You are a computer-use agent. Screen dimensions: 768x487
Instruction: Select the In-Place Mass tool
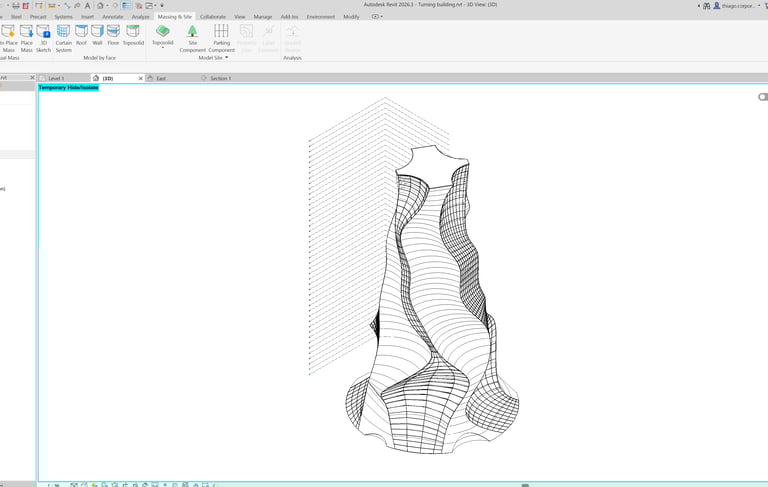point(8,38)
